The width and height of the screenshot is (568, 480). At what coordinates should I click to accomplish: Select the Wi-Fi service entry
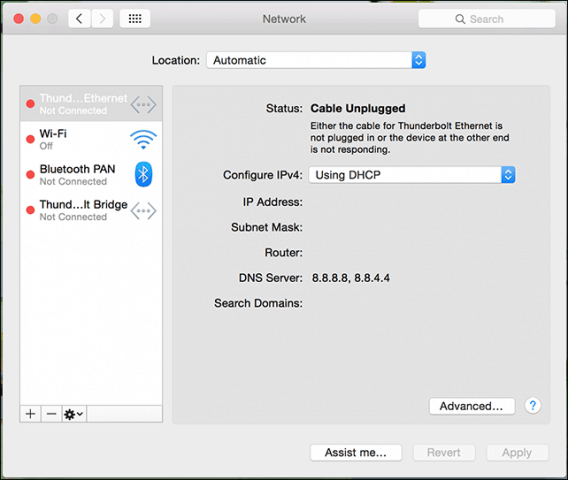point(91,139)
